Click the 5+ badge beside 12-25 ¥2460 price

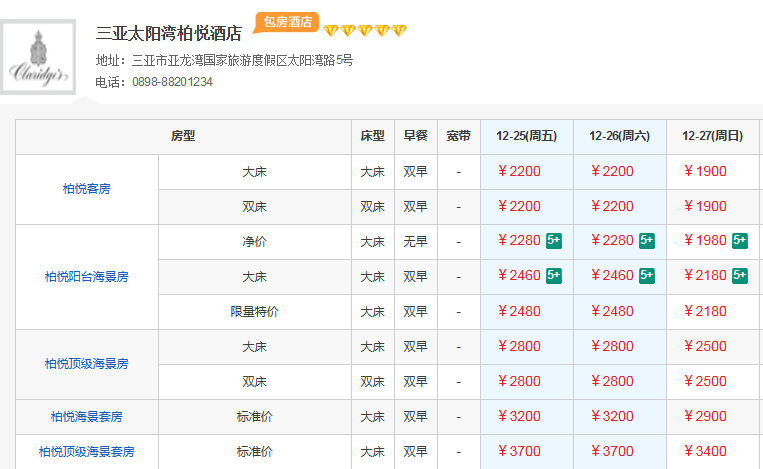[x=553, y=275]
